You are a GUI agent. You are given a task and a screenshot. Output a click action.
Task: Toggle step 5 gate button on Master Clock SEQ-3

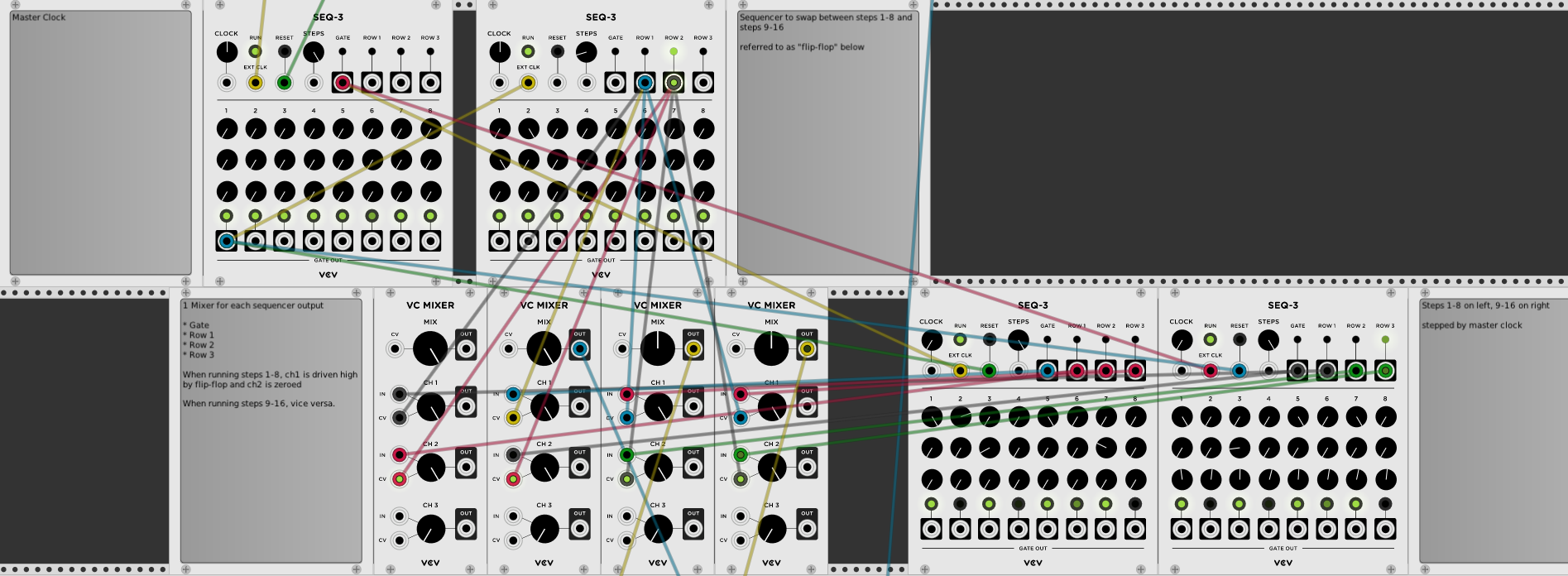click(343, 216)
